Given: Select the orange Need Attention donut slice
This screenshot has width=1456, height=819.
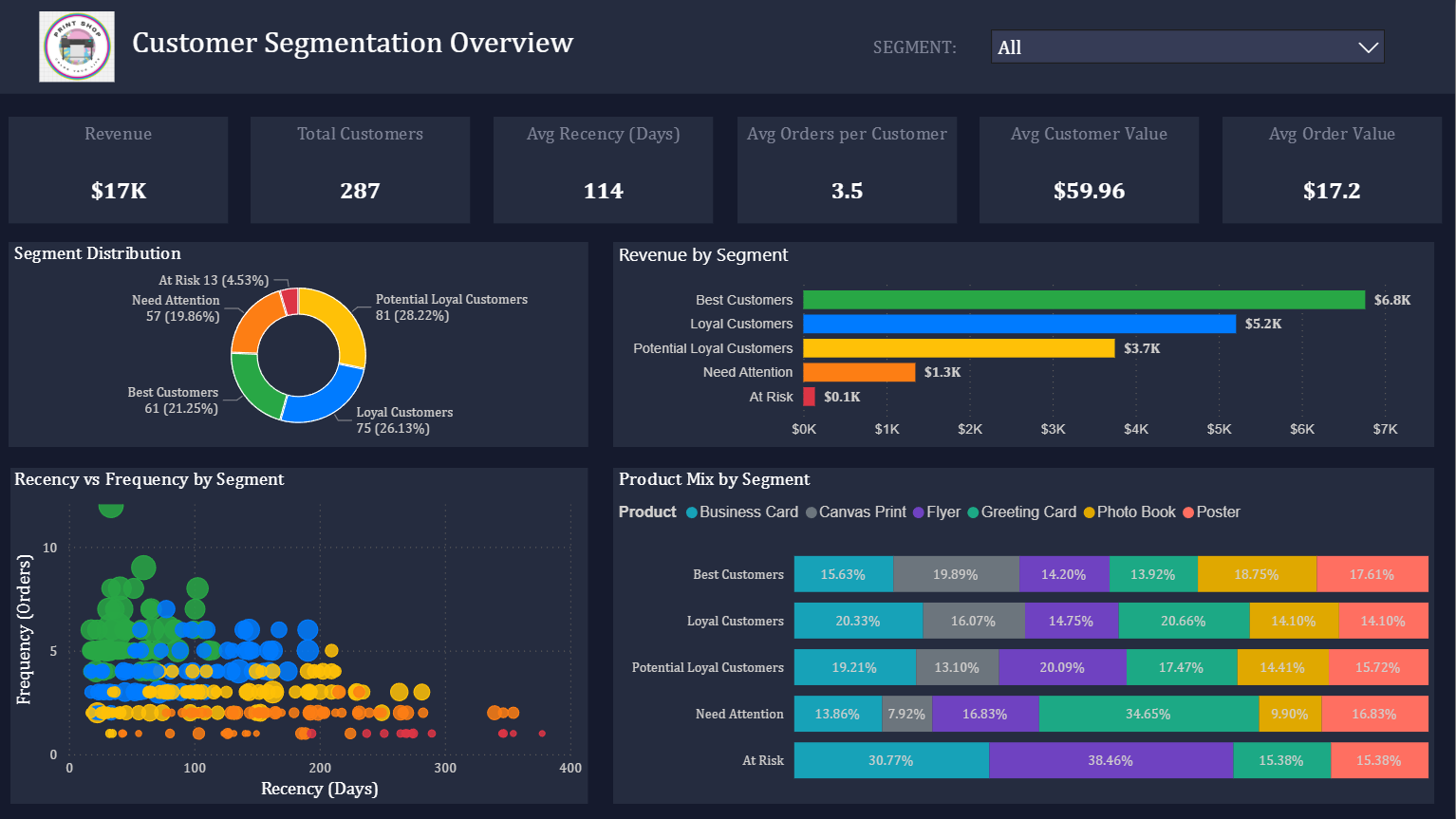Looking at the screenshot, I should (251, 325).
